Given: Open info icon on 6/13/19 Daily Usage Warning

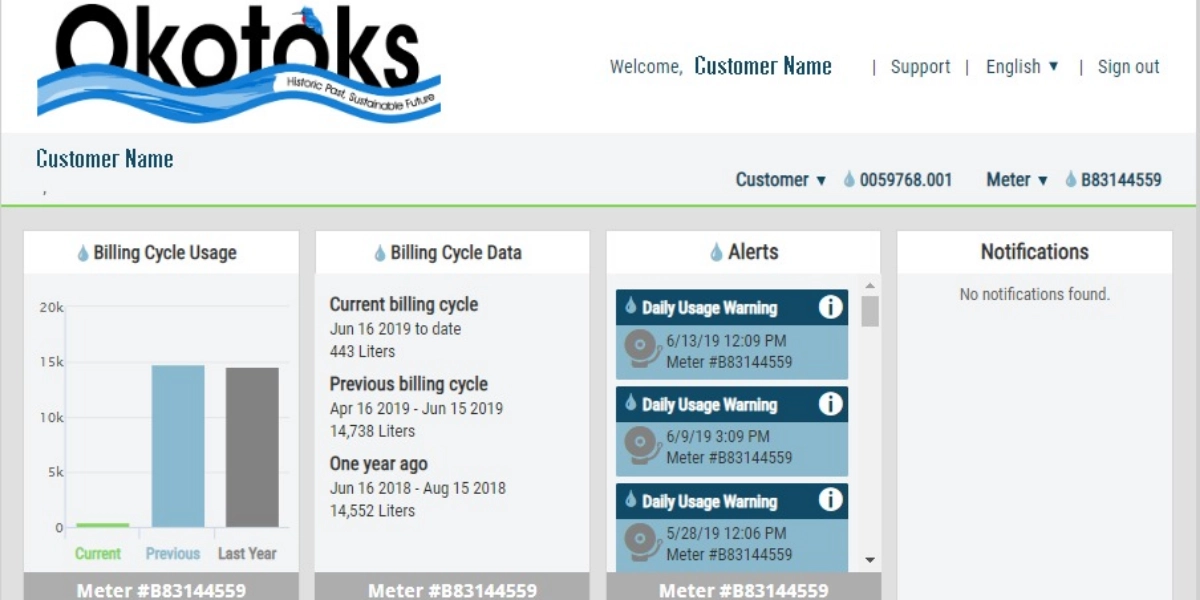Looking at the screenshot, I should coord(830,307).
